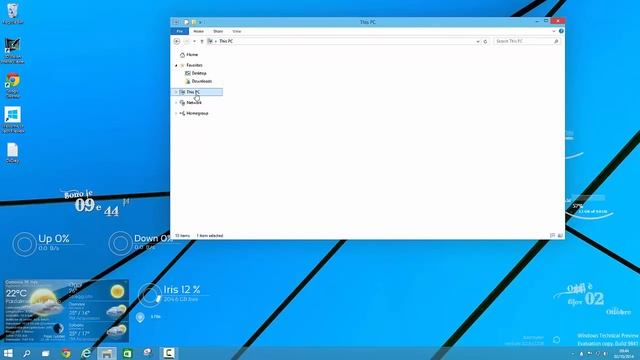Click the taskbar Search magnifier
The image size is (640, 360).
click(x=27, y=353)
